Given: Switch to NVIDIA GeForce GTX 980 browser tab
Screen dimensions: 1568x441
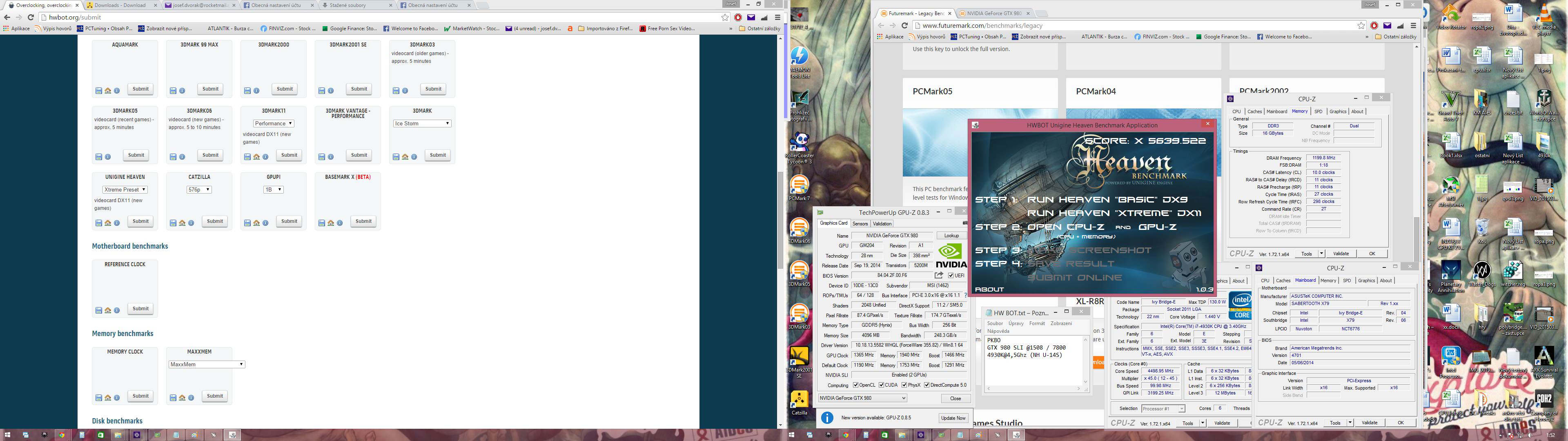Looking at the screenshot, I should [x=993, y=13].
